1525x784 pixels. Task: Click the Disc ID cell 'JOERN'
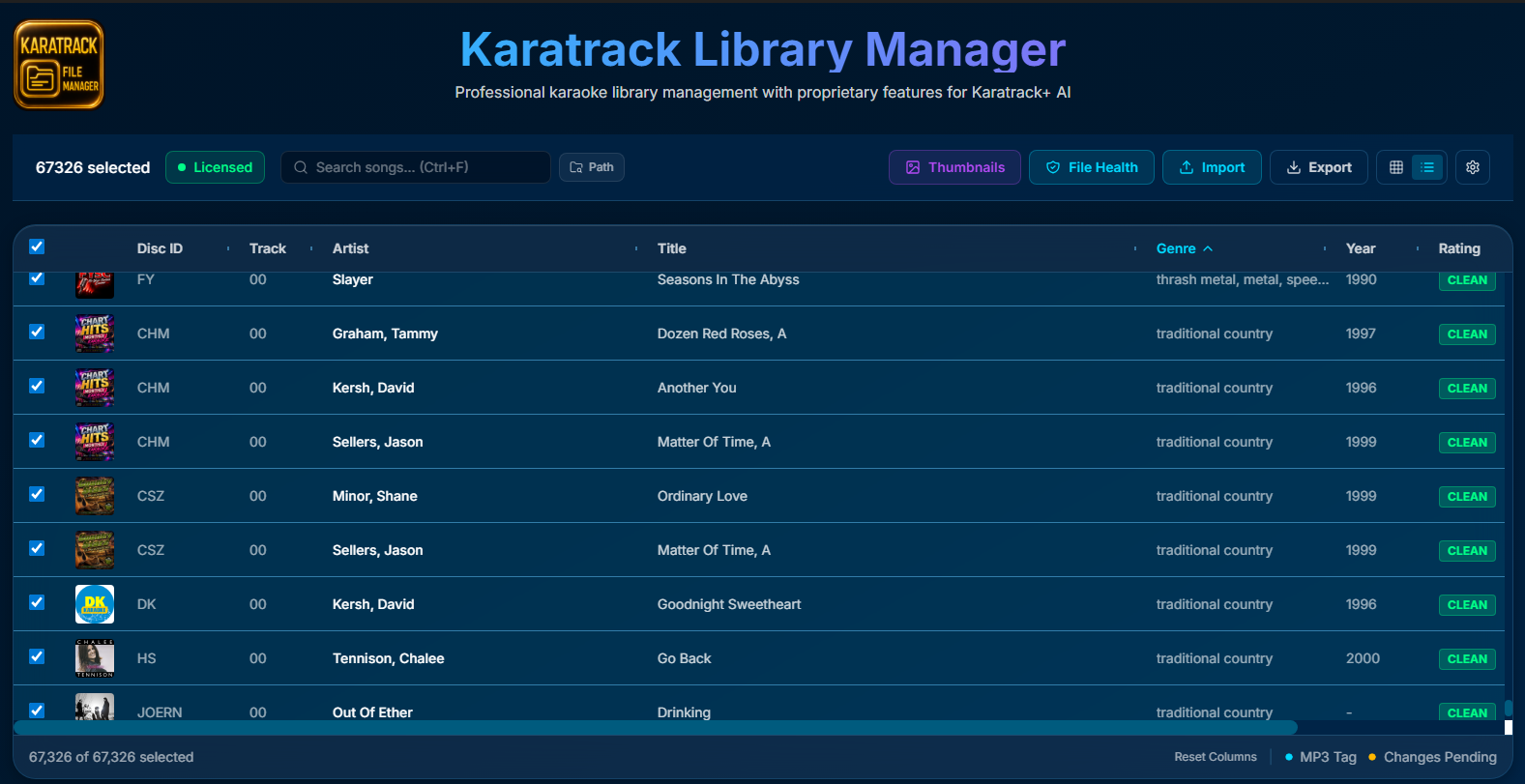[160, 712]
